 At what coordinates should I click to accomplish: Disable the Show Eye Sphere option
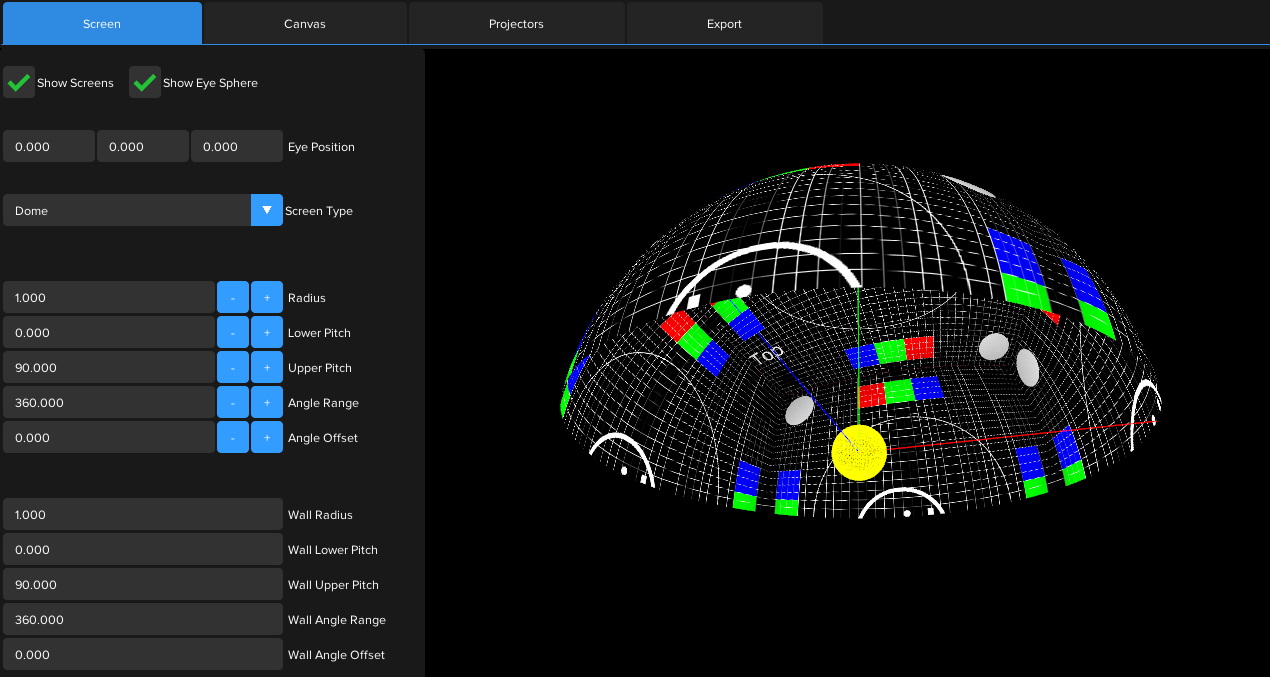tap(144, 82)
